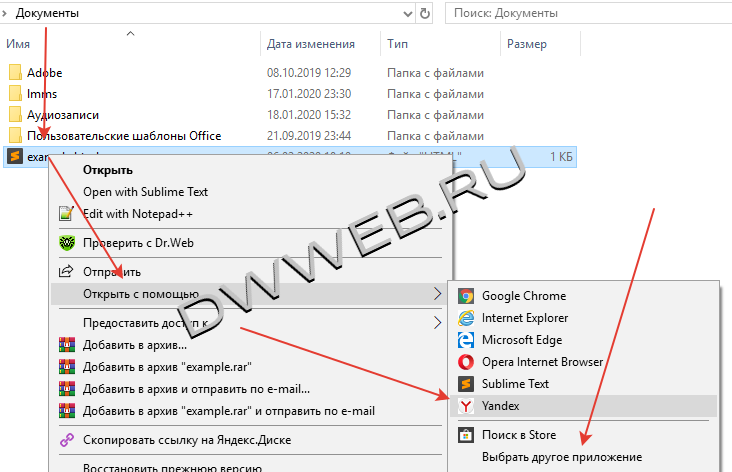Viewport: 732px width, 472px height.
Task: Choose archive "example.rar" и отправить по e-mail
Action: coord(229,411)
